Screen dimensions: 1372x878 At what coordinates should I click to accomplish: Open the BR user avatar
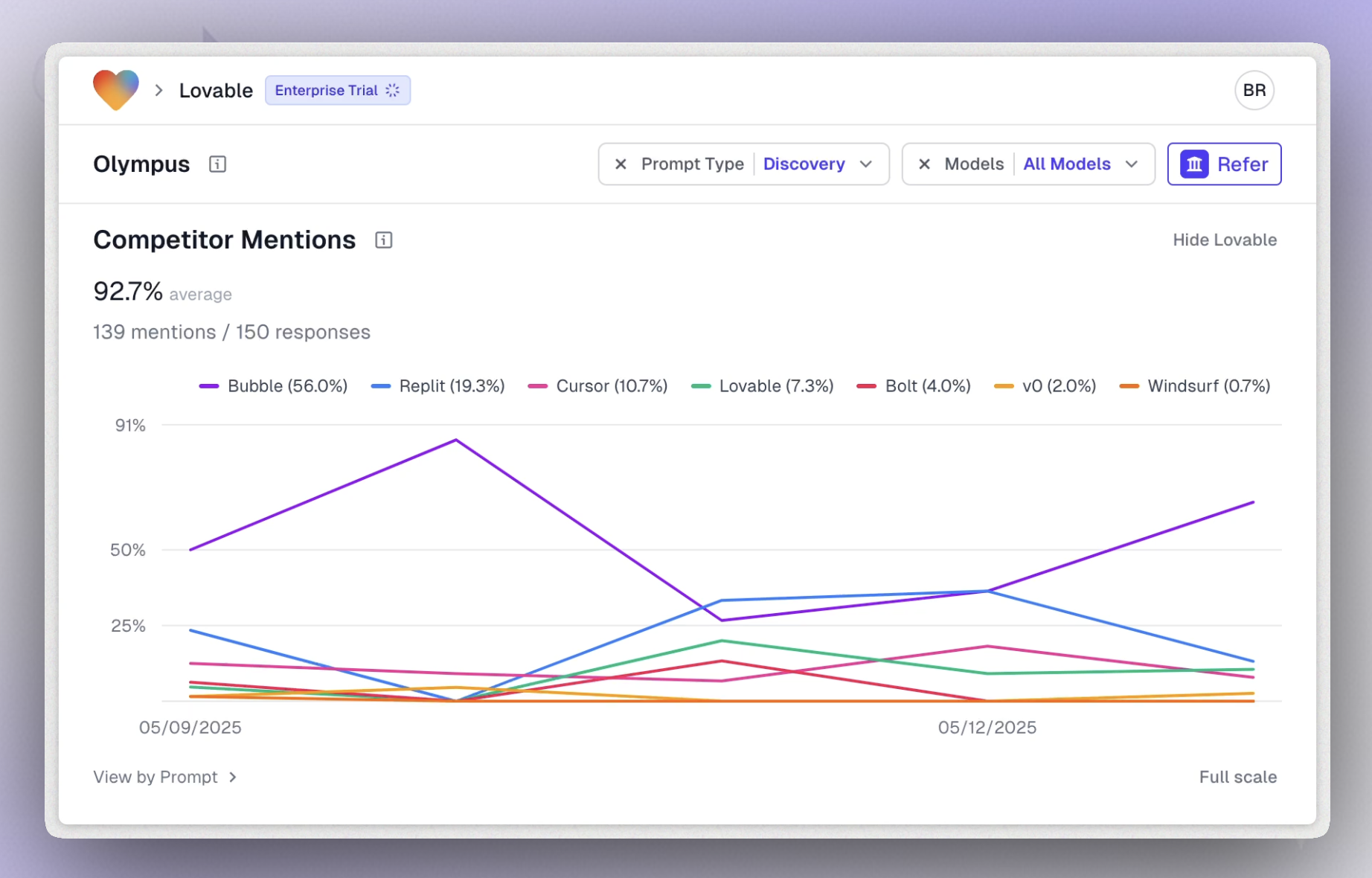1254,90
